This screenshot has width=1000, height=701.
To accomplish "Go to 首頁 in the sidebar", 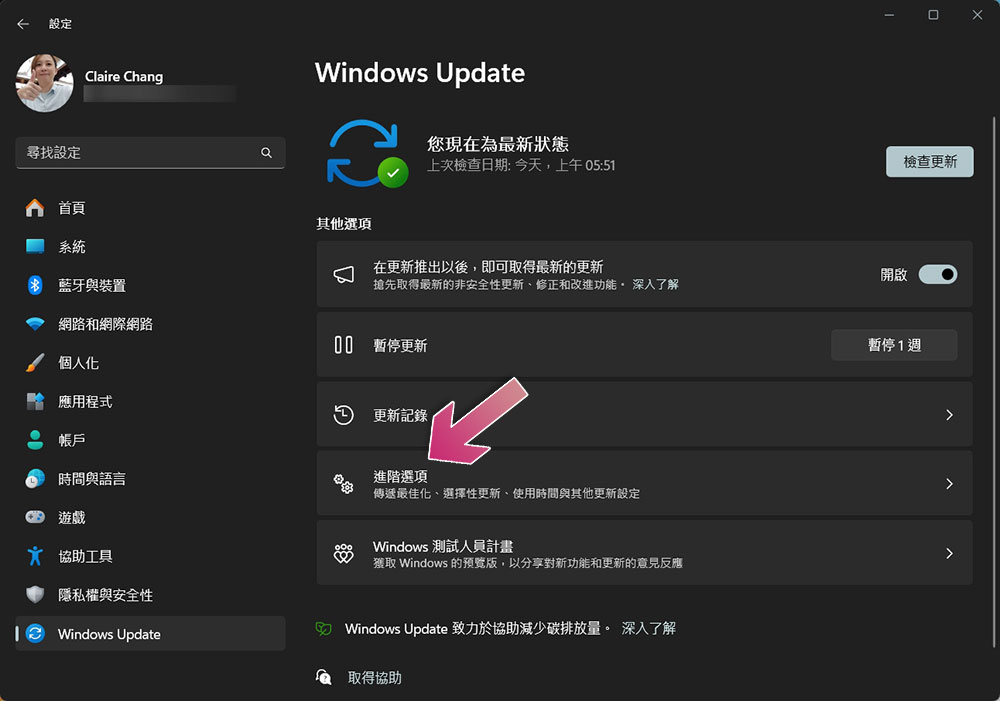I will pos(72,208).
